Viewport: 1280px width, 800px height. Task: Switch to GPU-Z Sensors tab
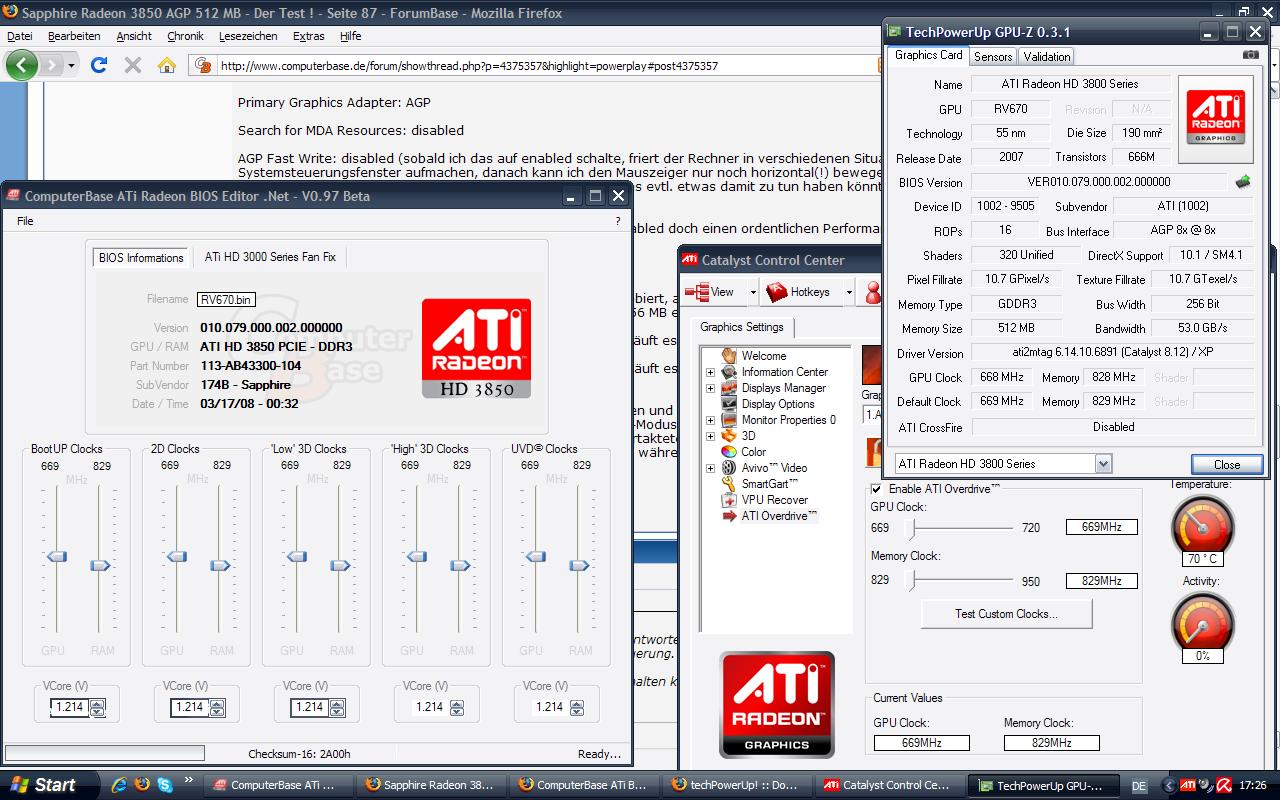click(993, 57)
